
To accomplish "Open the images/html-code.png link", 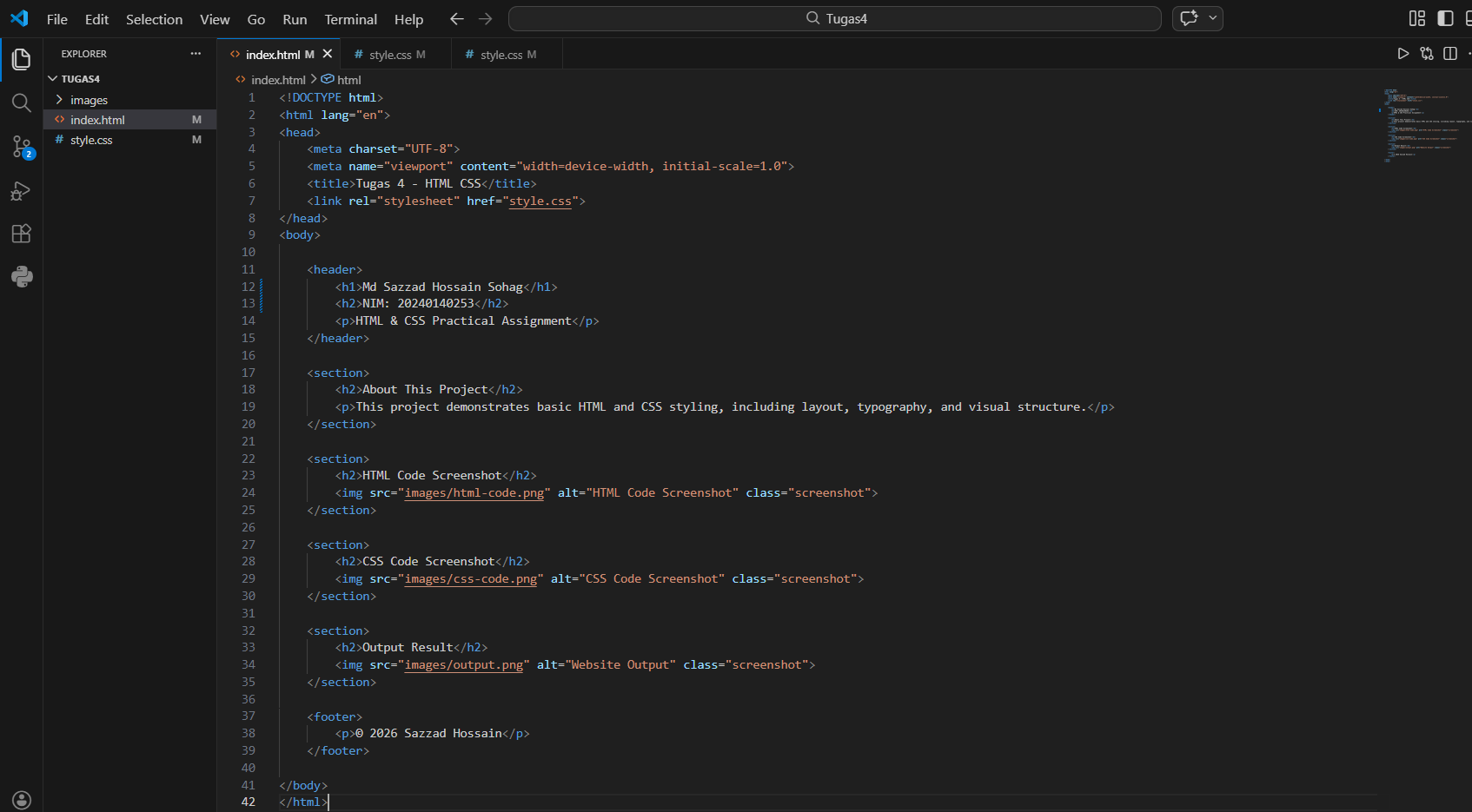I will [474, 492].
